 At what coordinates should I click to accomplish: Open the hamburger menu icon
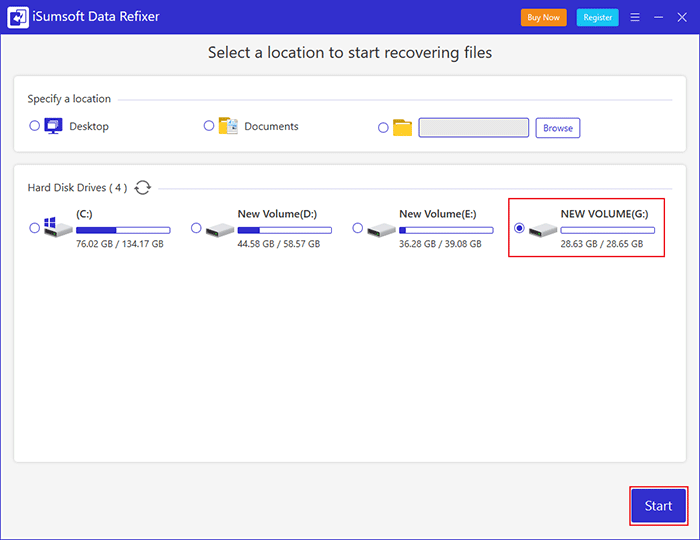[635, 17]
